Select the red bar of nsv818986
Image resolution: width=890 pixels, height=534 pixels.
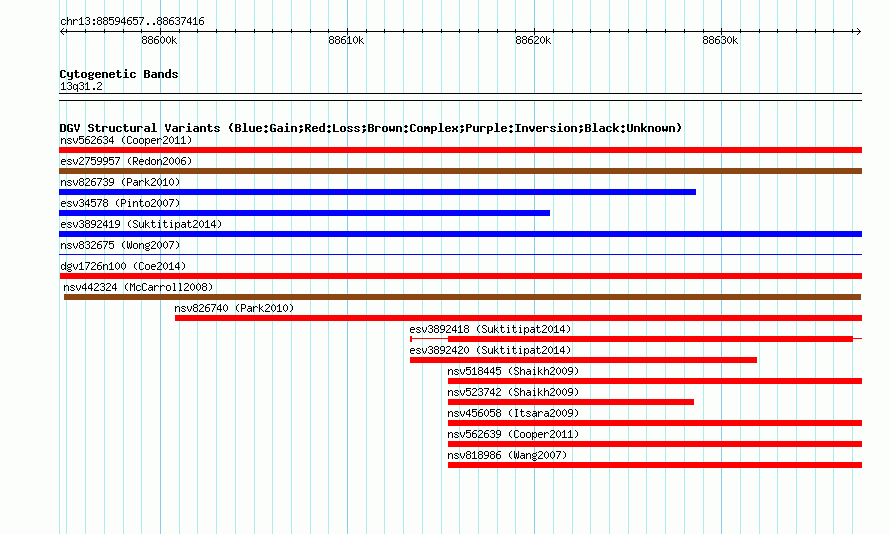[655, 465]
